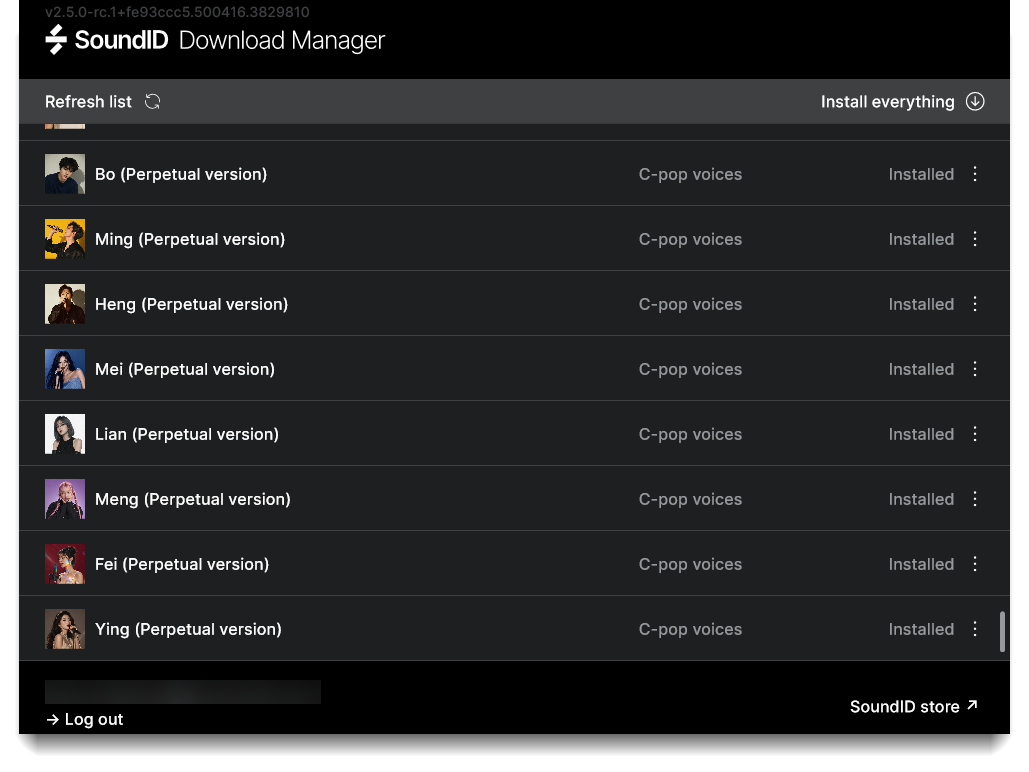
Task: Click Meng's purple thumbnail image
Action: coord(65,499)
